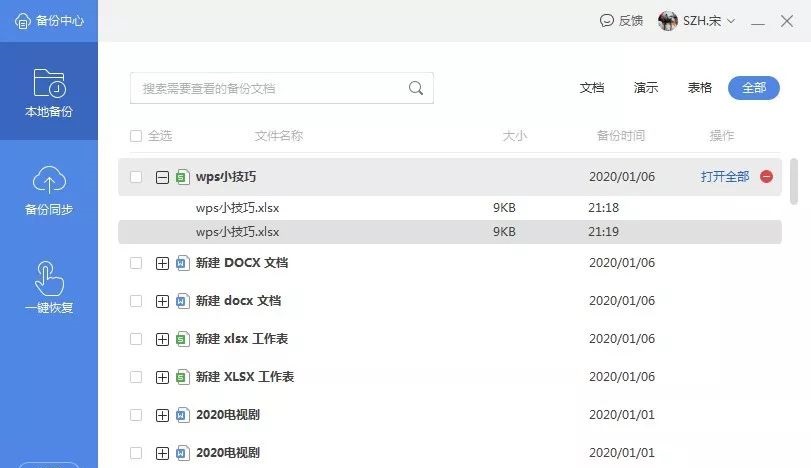Check the box for wps小技巧
This screenshot has height=468, width=811.
point(136,177)
